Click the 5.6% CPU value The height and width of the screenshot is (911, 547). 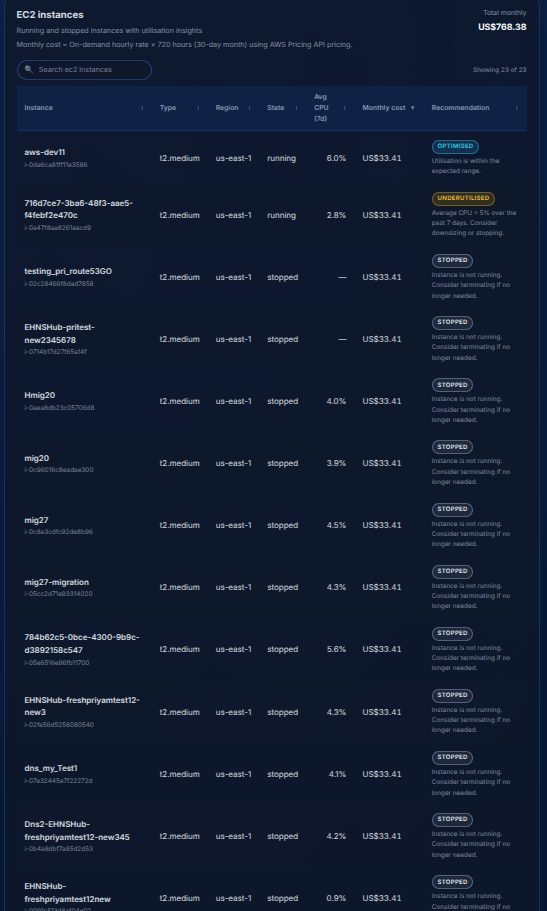(x=336, y=650)
